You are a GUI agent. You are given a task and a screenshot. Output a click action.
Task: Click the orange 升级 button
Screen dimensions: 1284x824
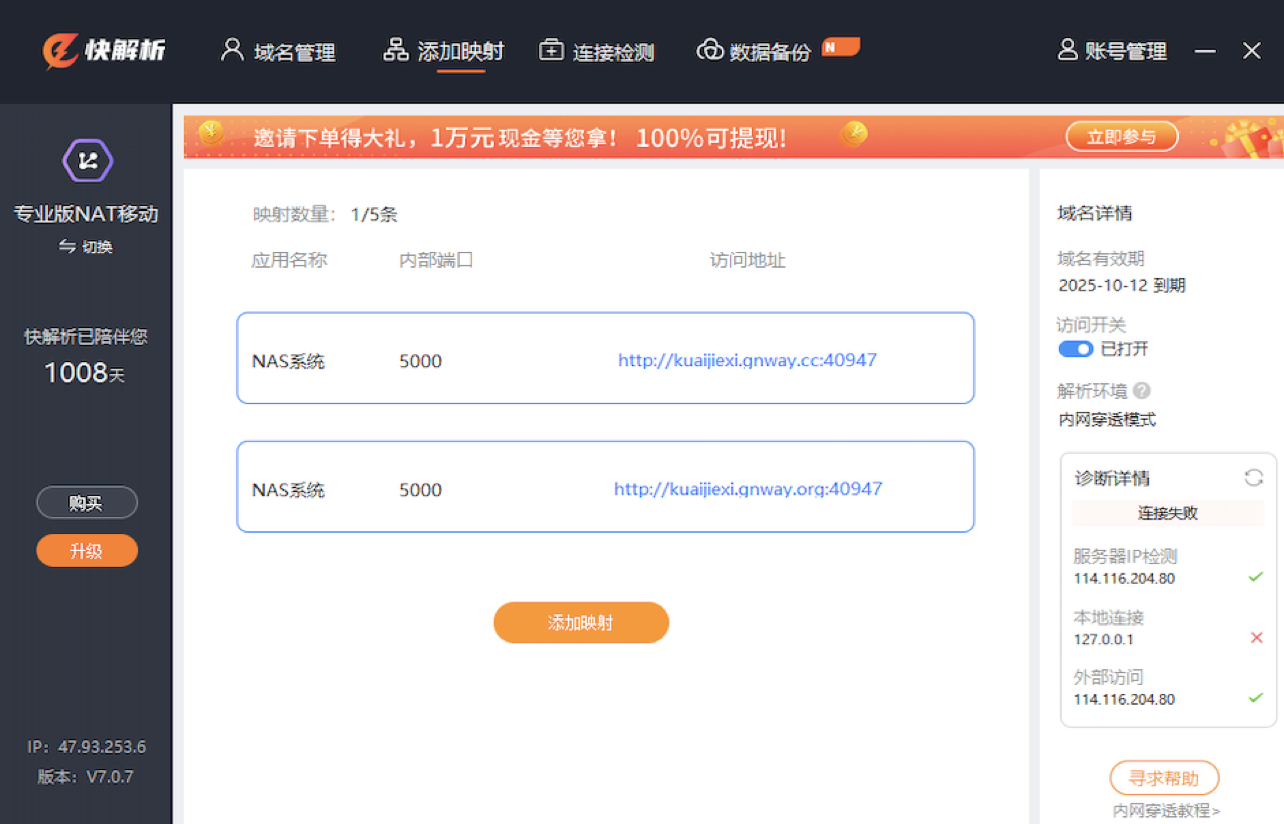click(x=87, y=551)
